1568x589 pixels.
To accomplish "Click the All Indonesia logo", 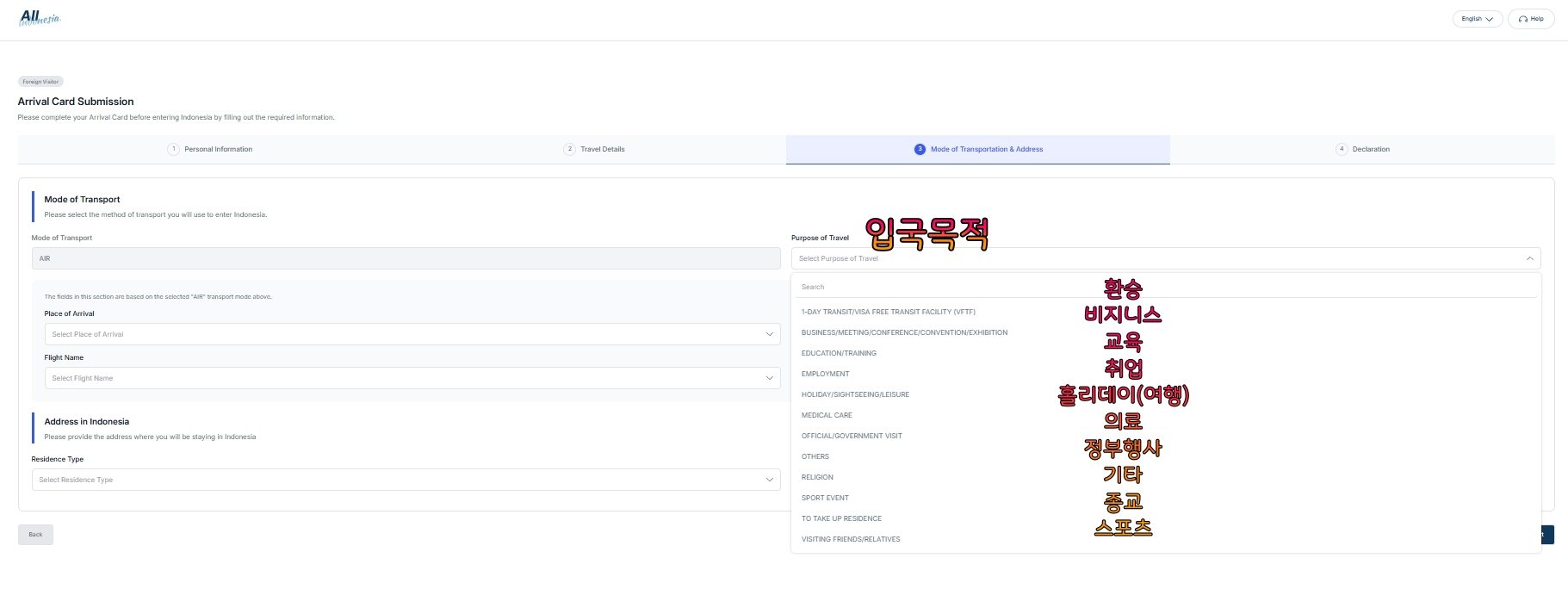I will click(40, 18).
